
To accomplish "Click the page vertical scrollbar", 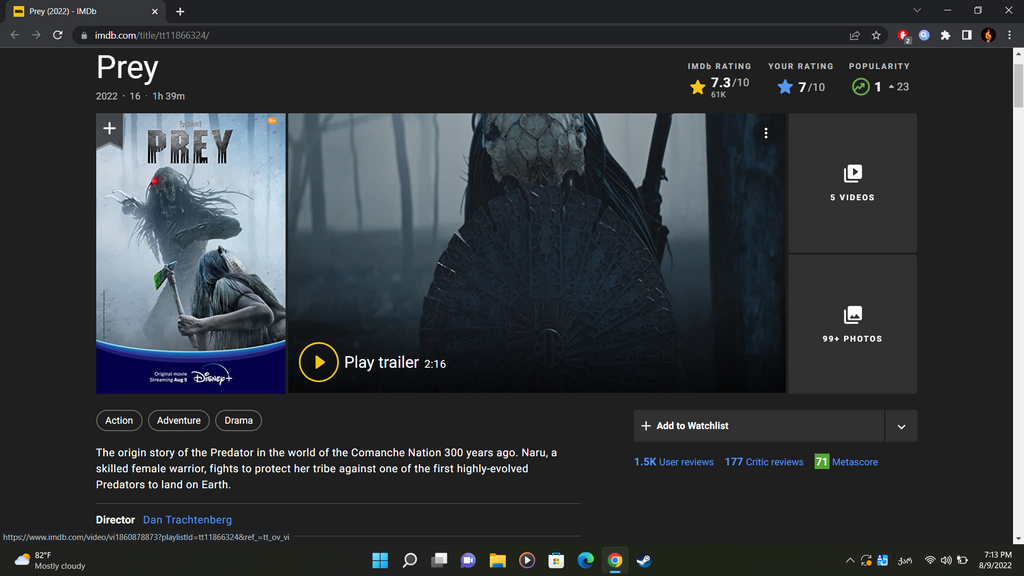I will (x=1018, y=85).
